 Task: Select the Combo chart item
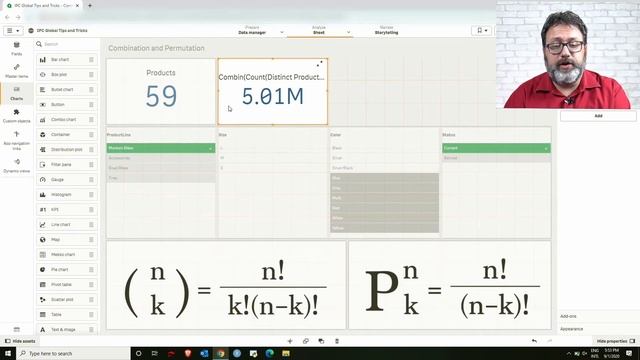tap(67, 120)
